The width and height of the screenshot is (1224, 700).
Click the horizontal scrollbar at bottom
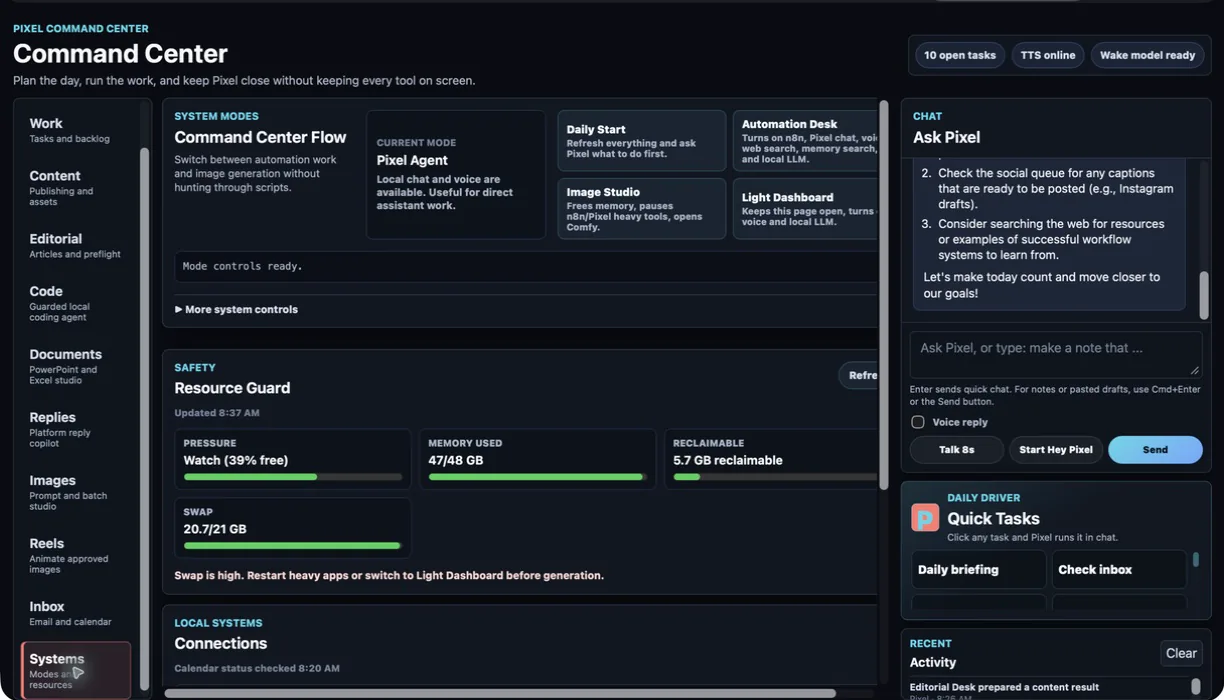[500, 693]
